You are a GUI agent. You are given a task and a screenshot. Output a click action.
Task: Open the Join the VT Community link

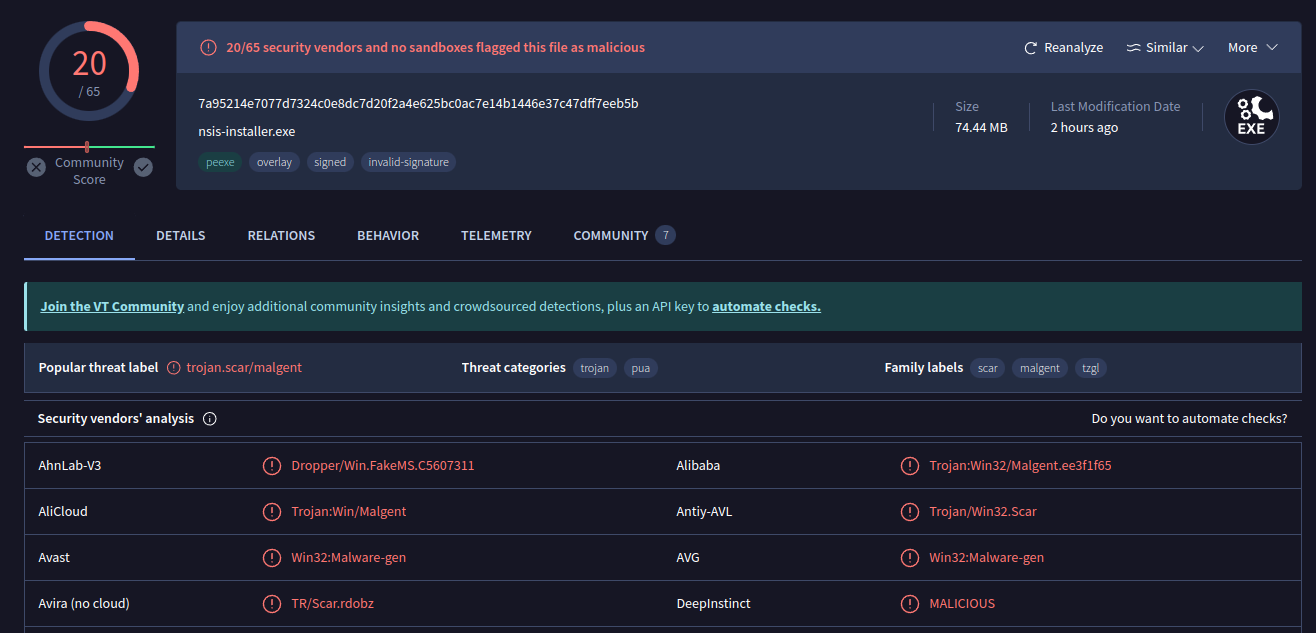coord(112,307)
